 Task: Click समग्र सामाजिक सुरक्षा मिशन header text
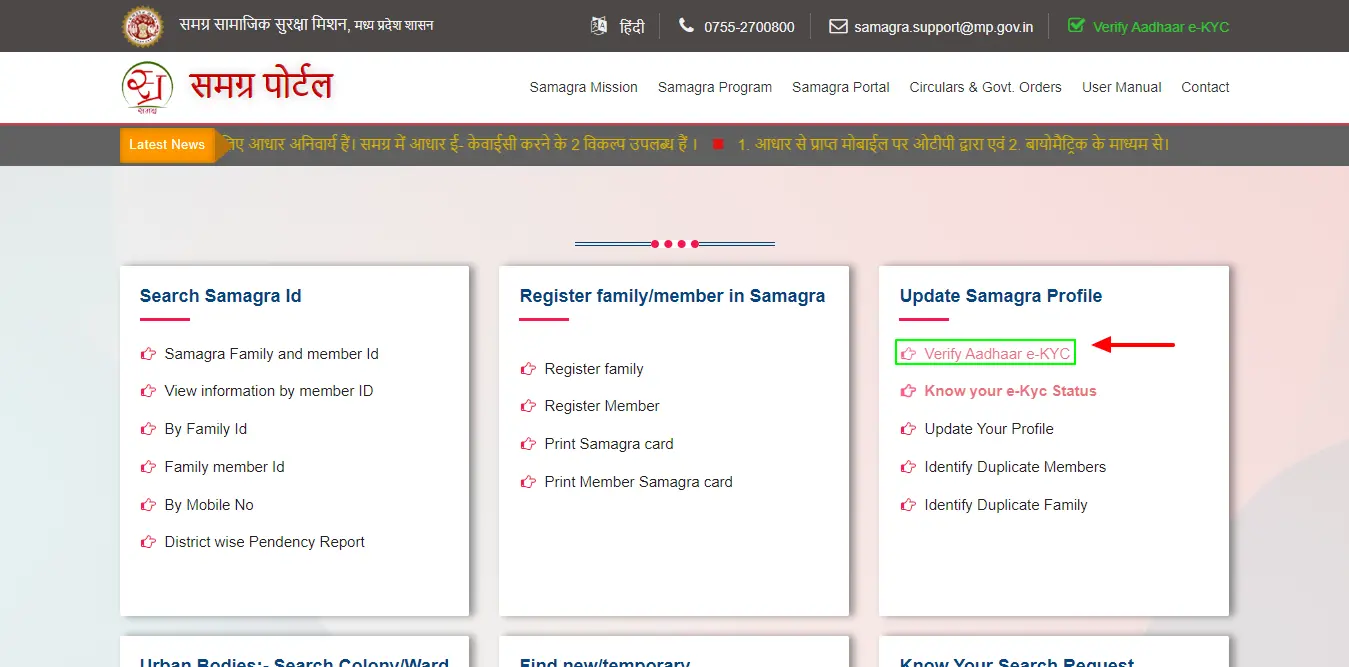(306, 25)
